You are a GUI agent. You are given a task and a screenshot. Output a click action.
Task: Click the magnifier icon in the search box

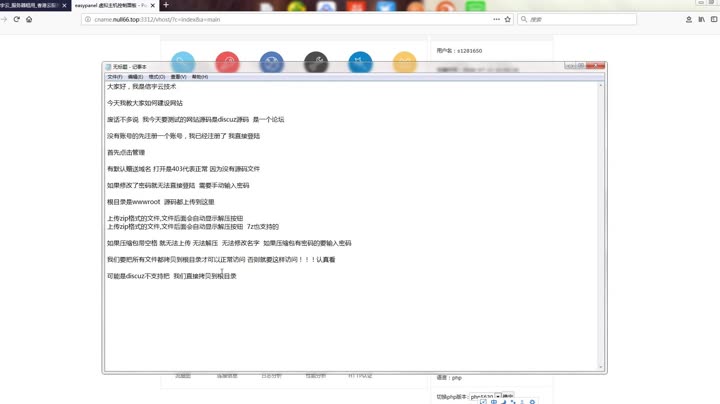point(524,19)
